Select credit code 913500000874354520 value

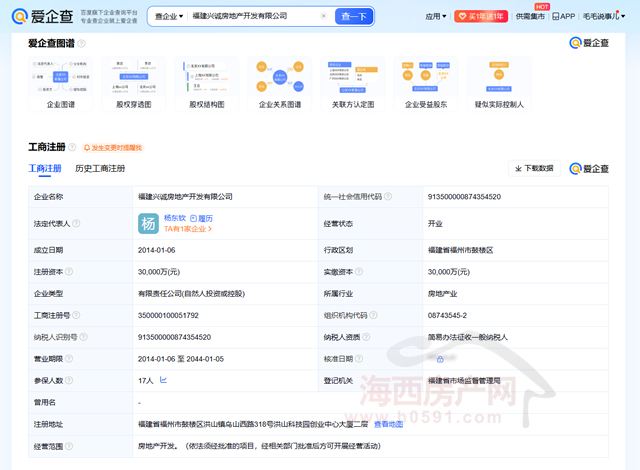click(464, 197)
